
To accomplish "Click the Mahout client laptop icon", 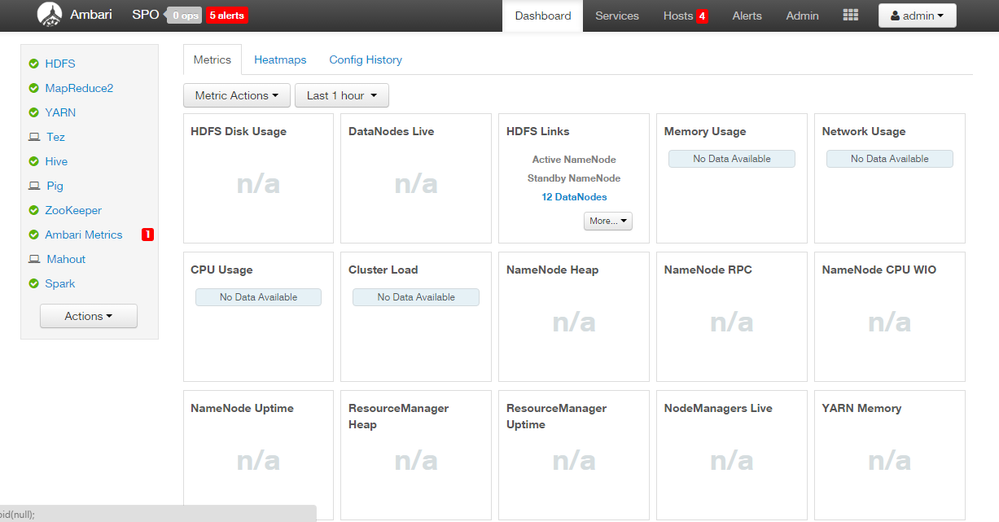I will 34,259.
